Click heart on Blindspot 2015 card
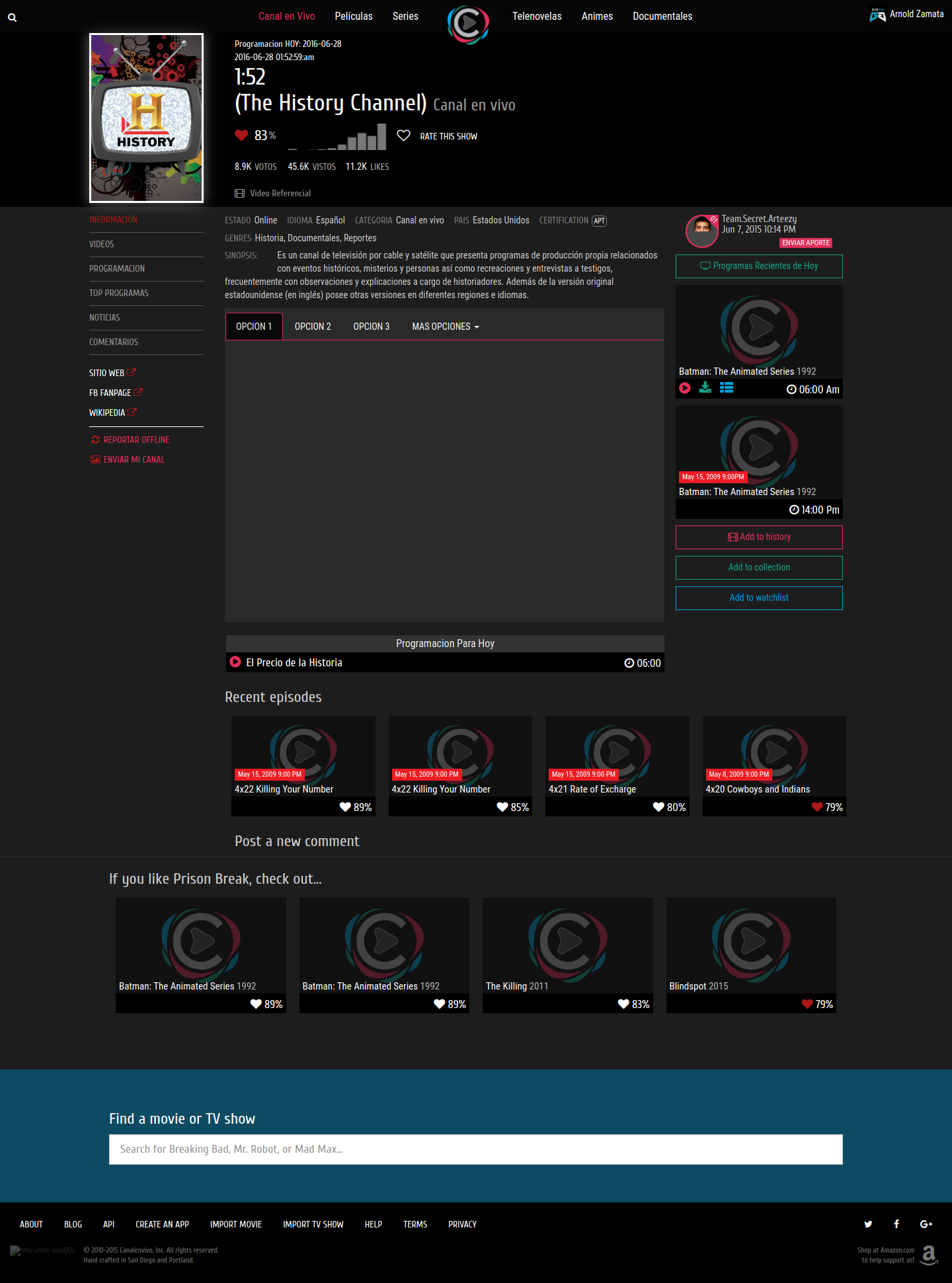This screenshot has height=1283, width=952. click(x=807, y=1004)
